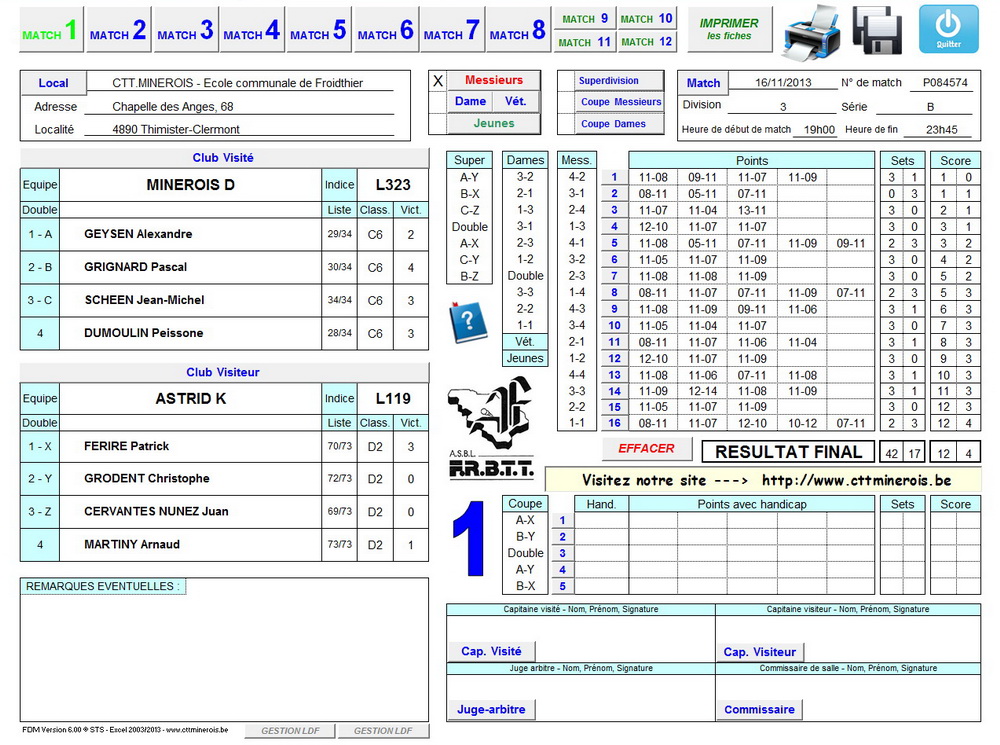Open the blue help book icon
The height and width of the screenshot is (745, 1000).
click(467, 320)
